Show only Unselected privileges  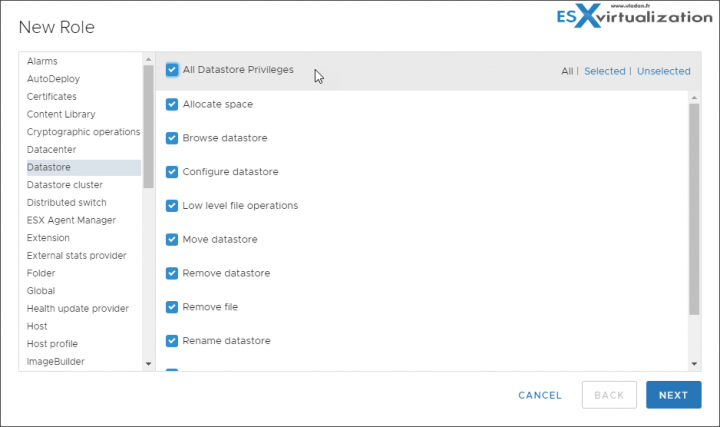[x=664, y=71]
